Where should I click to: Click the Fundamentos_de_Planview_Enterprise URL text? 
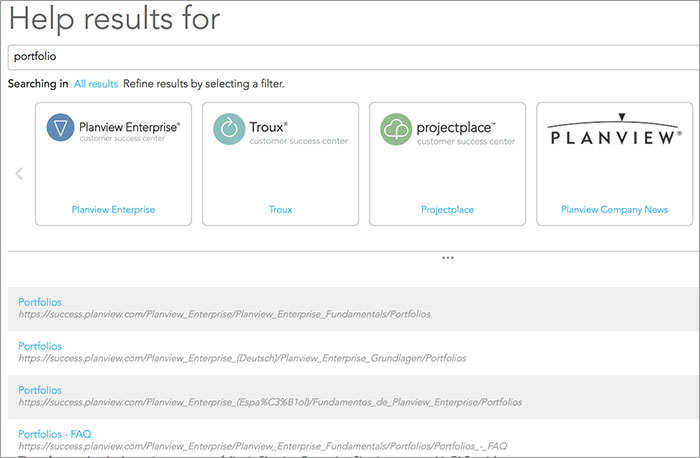[x=270, y=402]
